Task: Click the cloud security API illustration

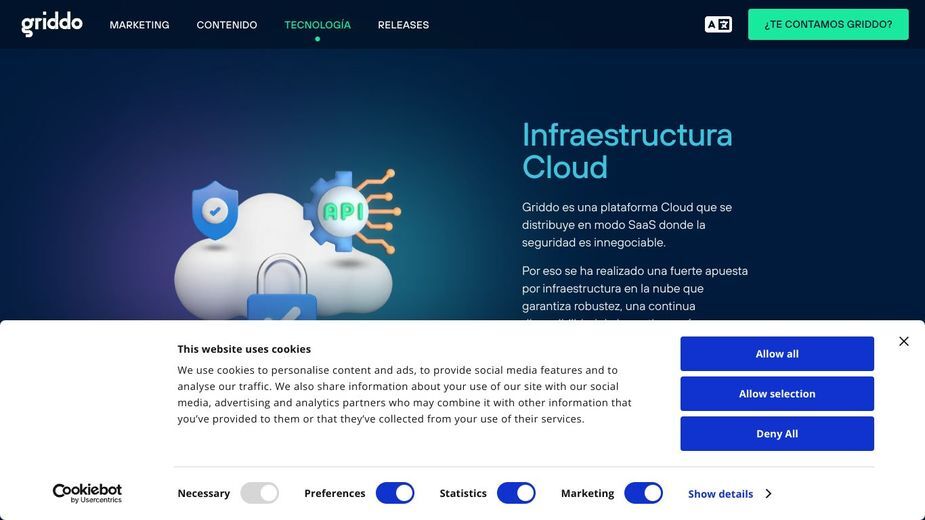Action: pos(287,245)
